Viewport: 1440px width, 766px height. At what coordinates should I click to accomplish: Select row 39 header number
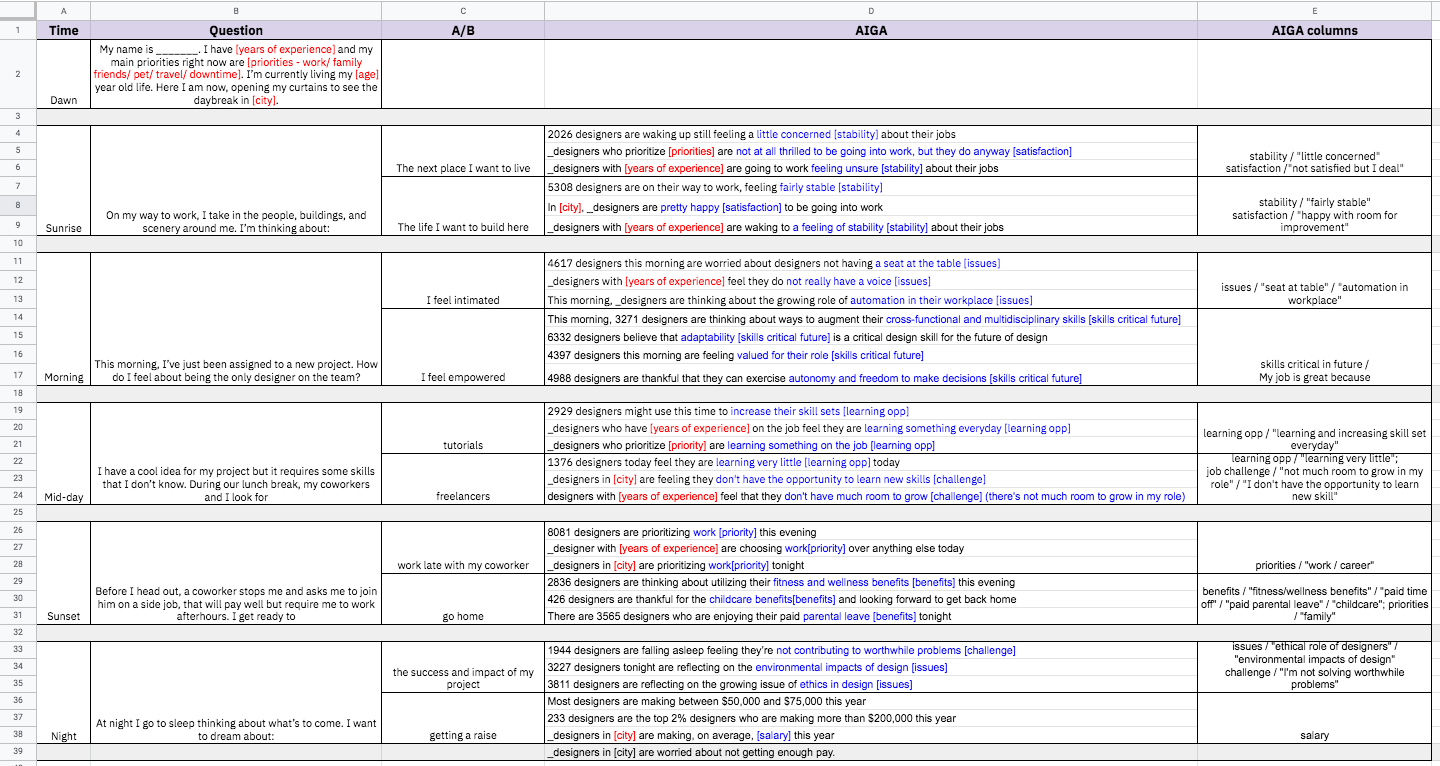tap(18, 752)
